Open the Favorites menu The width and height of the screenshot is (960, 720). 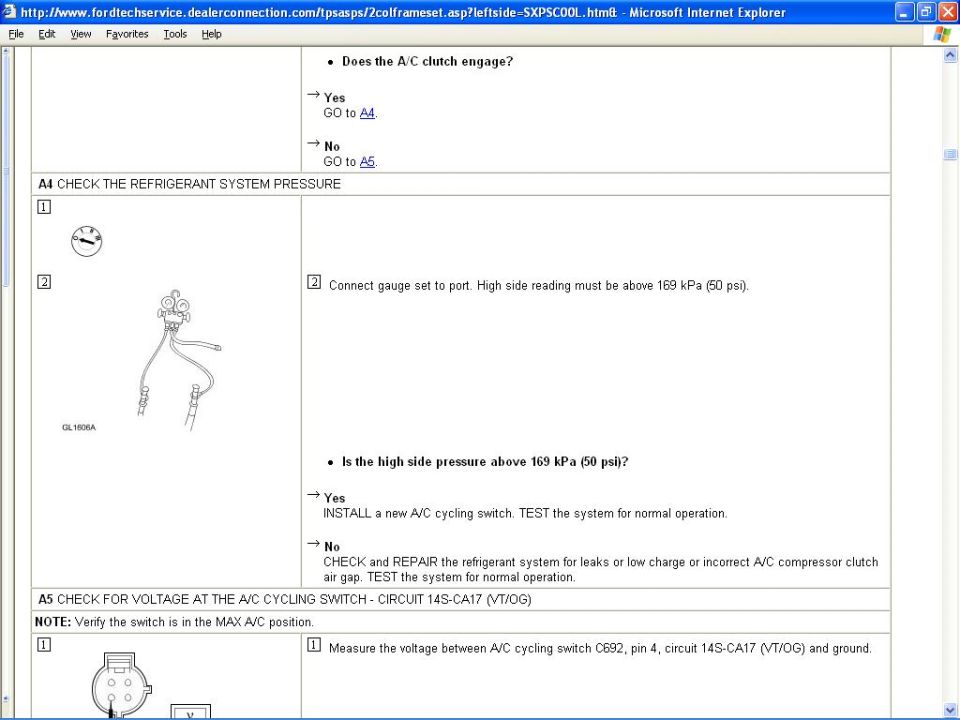point(127,34)
